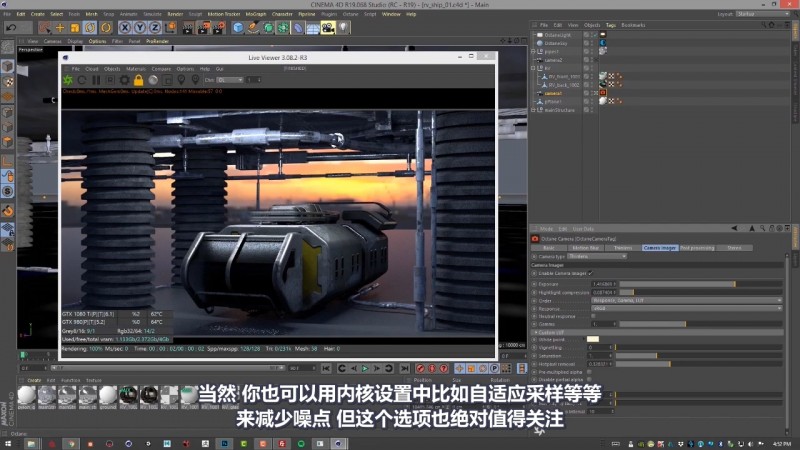This screenshot has height=450, width=800.
Task: Open the spline pen tool icon
Action: [x=253, y=28]
